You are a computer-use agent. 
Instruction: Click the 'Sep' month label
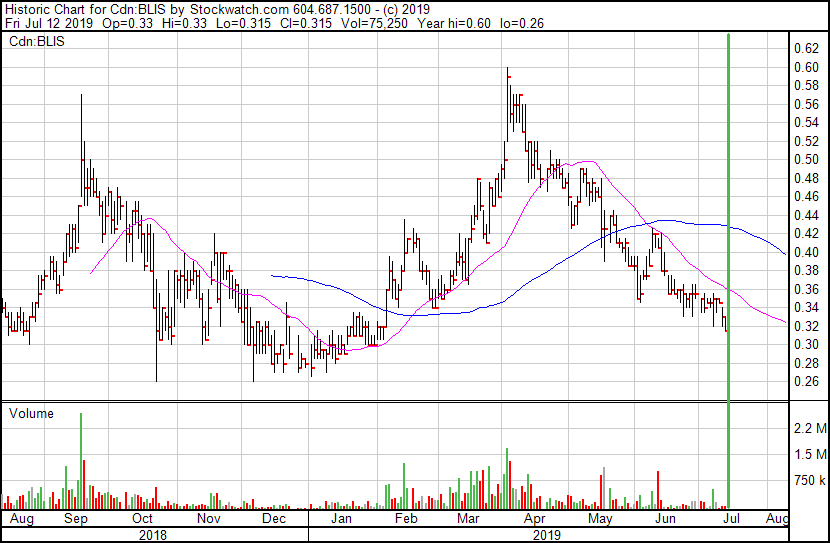pyautogui.click(x=76, y=519)
